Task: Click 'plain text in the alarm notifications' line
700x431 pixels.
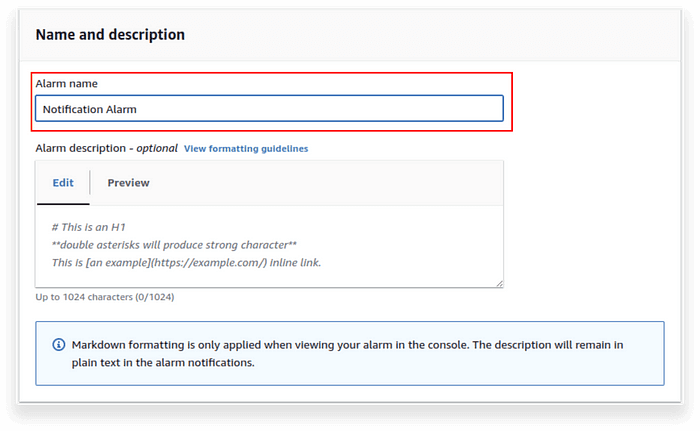Action: (x=163, y=363)
